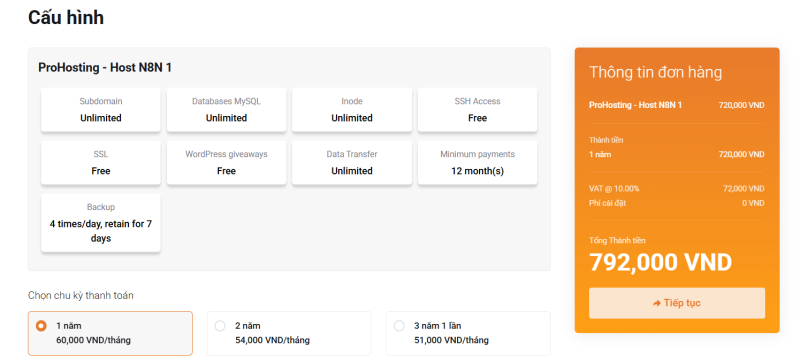Click the arrow icon in Tiếp tục button
The width and height of the screenshot is (800, 363).
tap(657, 303)
